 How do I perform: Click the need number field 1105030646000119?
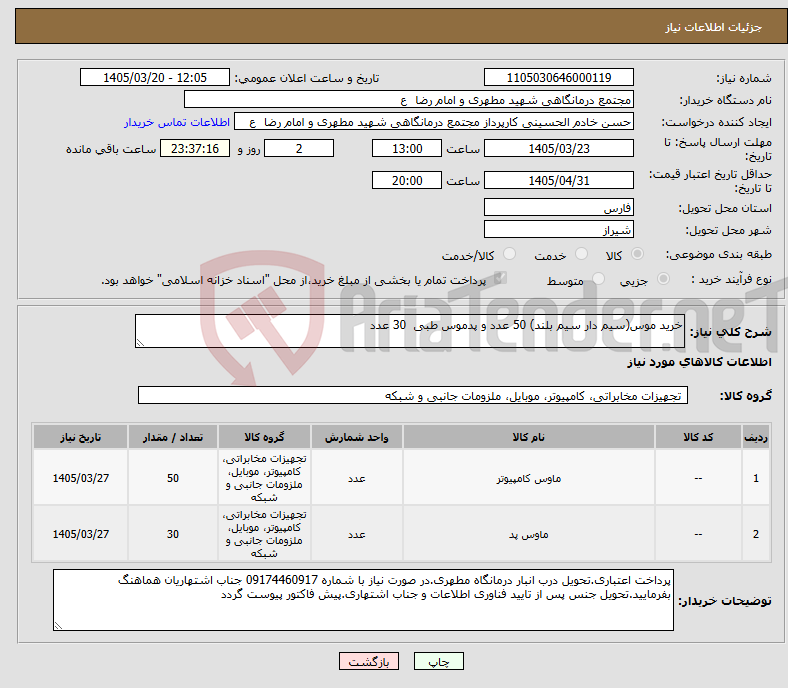[x=558, y=77]
